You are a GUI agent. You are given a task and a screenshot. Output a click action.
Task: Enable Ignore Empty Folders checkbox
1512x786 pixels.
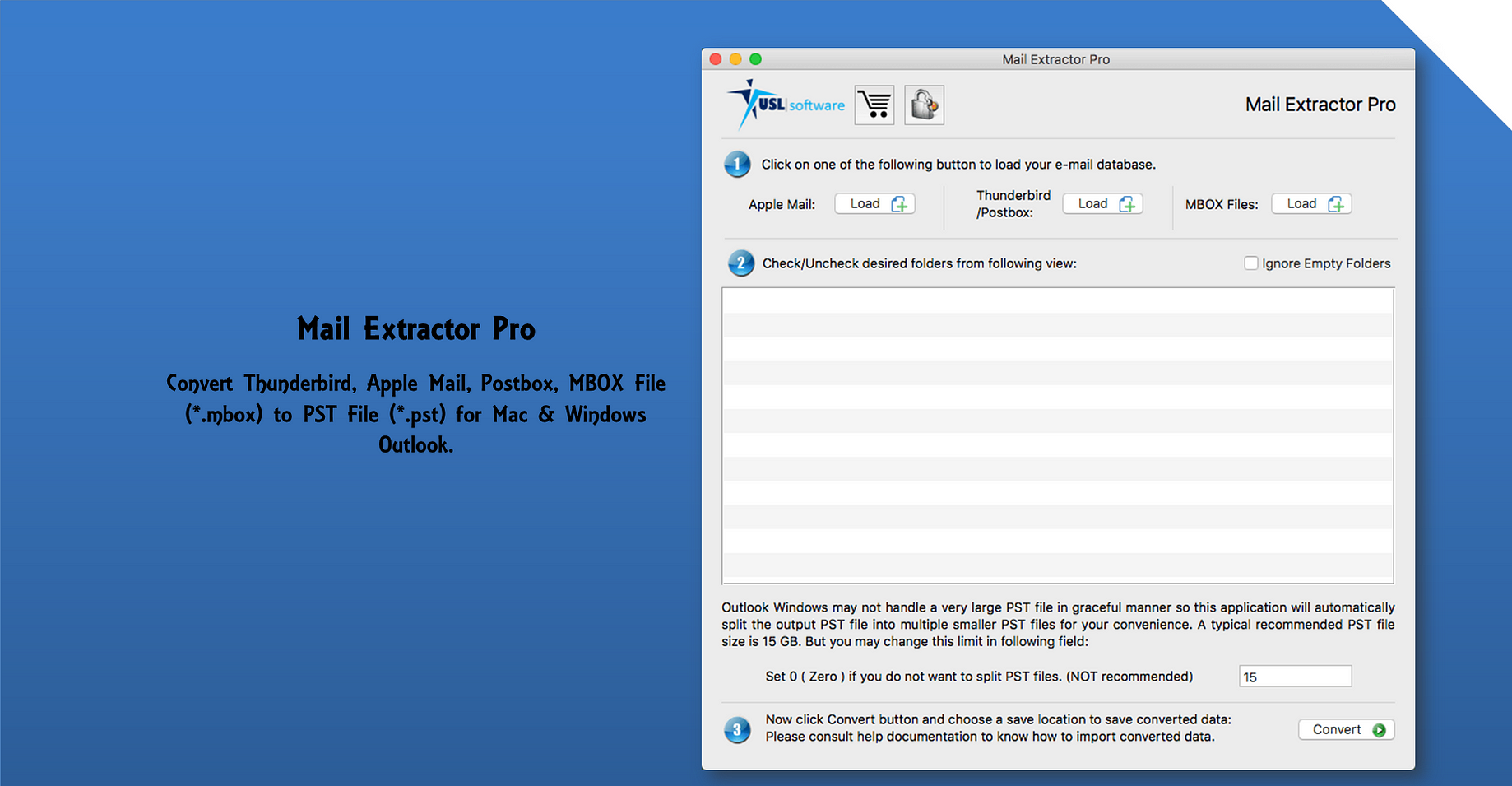[x=1251, y=263]
